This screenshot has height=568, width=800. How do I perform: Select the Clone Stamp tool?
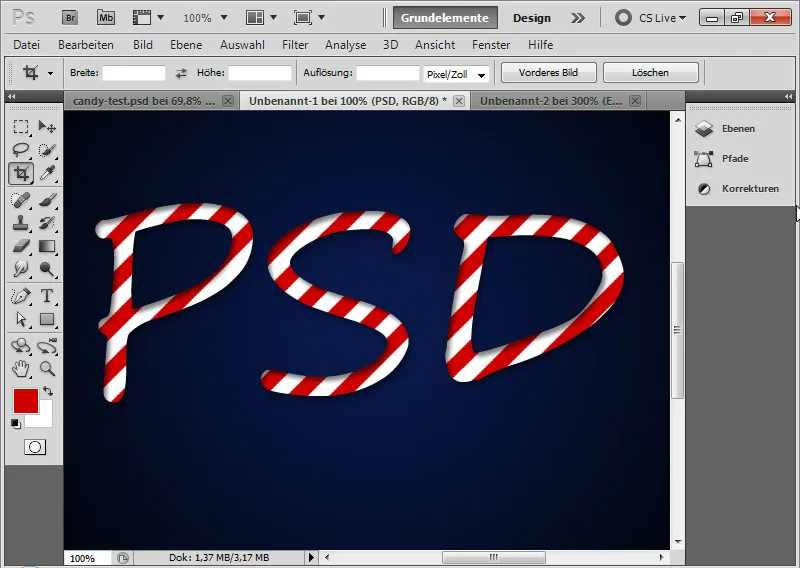click(x=21, y=223)
